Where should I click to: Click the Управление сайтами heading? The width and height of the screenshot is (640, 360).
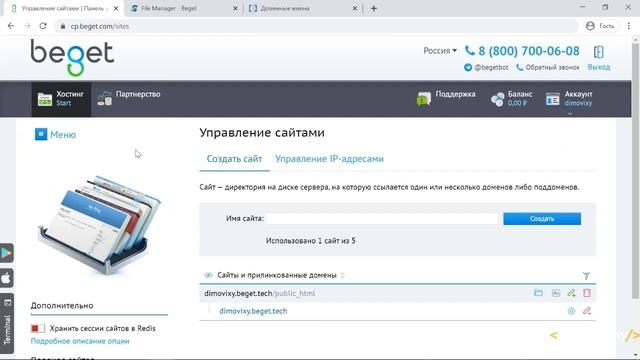click(262, 133)
